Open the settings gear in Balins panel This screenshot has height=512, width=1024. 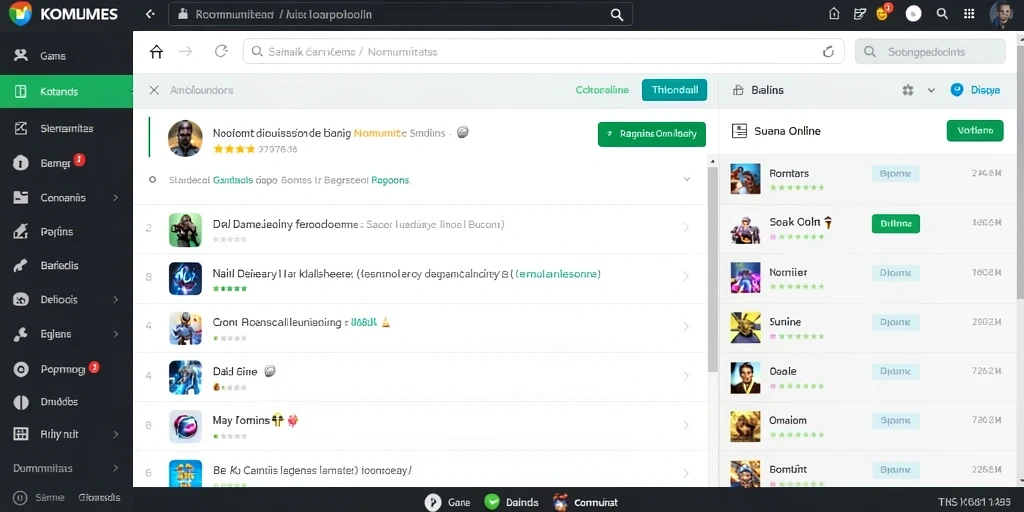pyautogui.click(x=908, y=90)
